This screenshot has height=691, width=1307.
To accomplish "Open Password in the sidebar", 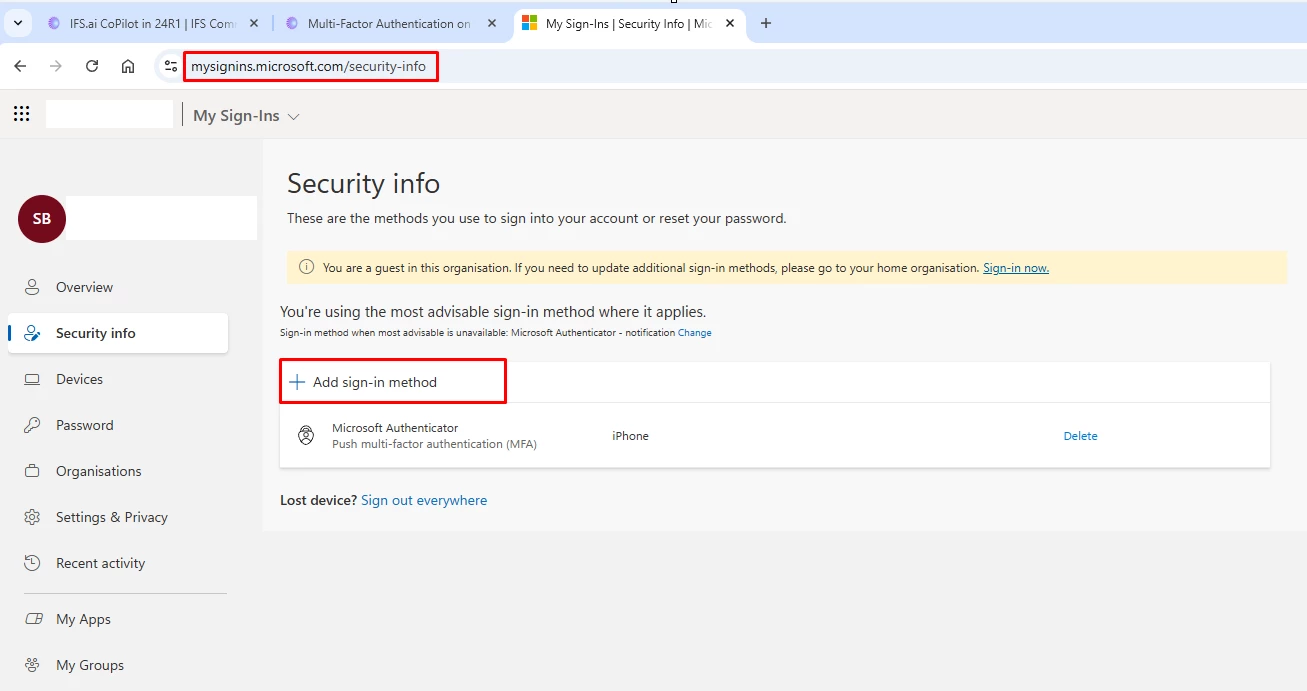I will pos(118,425).
